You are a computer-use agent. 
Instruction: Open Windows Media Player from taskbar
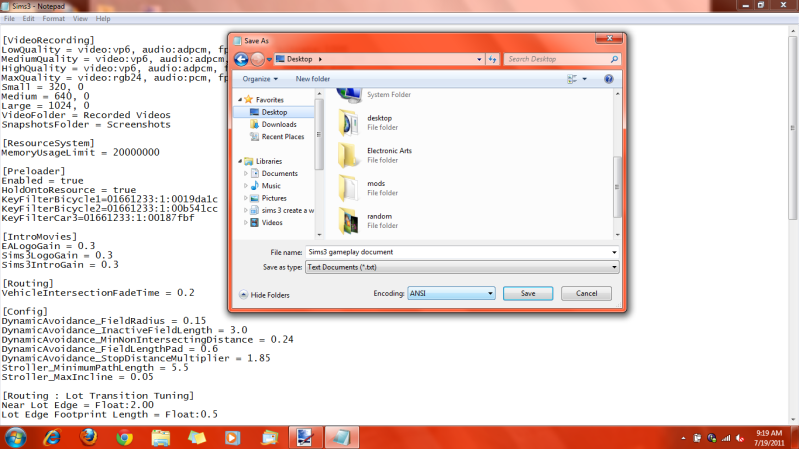click(232, 437)
